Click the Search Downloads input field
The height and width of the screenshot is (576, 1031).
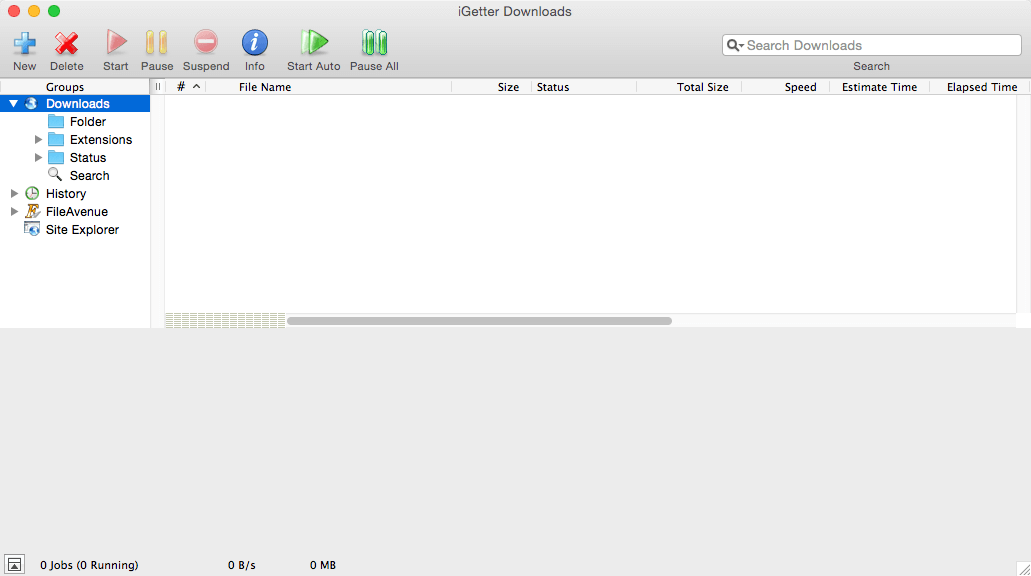tap(871, 45)
